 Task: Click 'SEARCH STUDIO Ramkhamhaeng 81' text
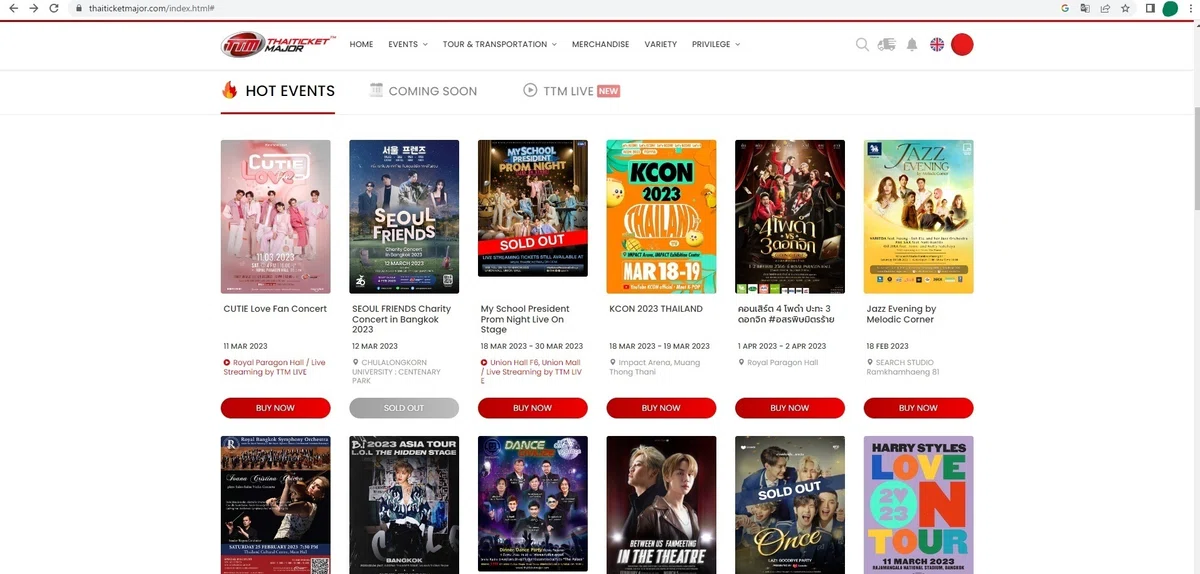(x=904, y=367)
